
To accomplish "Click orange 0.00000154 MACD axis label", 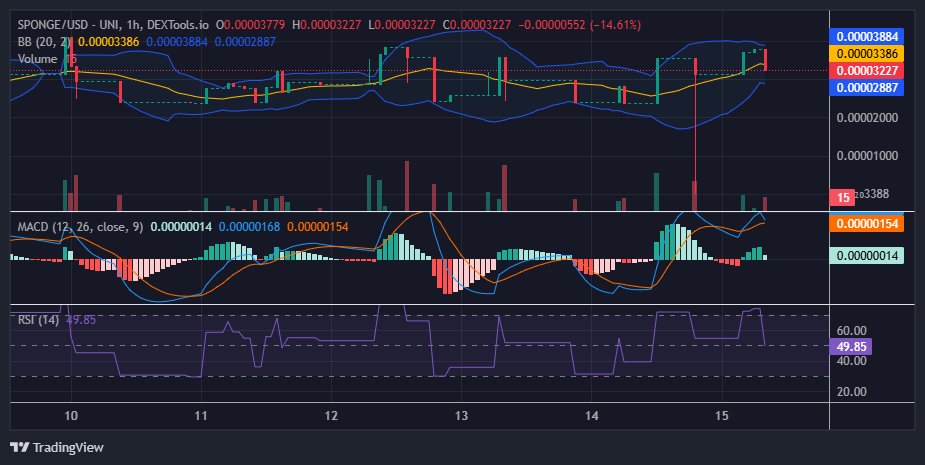I will 867,224.
